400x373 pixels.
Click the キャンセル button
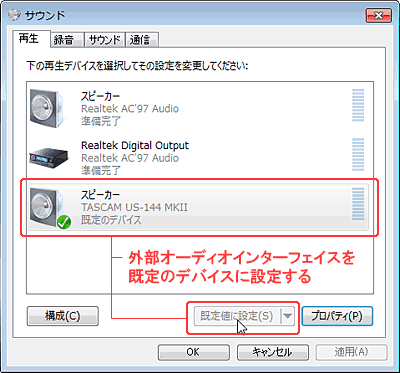[x=273, y=352]
